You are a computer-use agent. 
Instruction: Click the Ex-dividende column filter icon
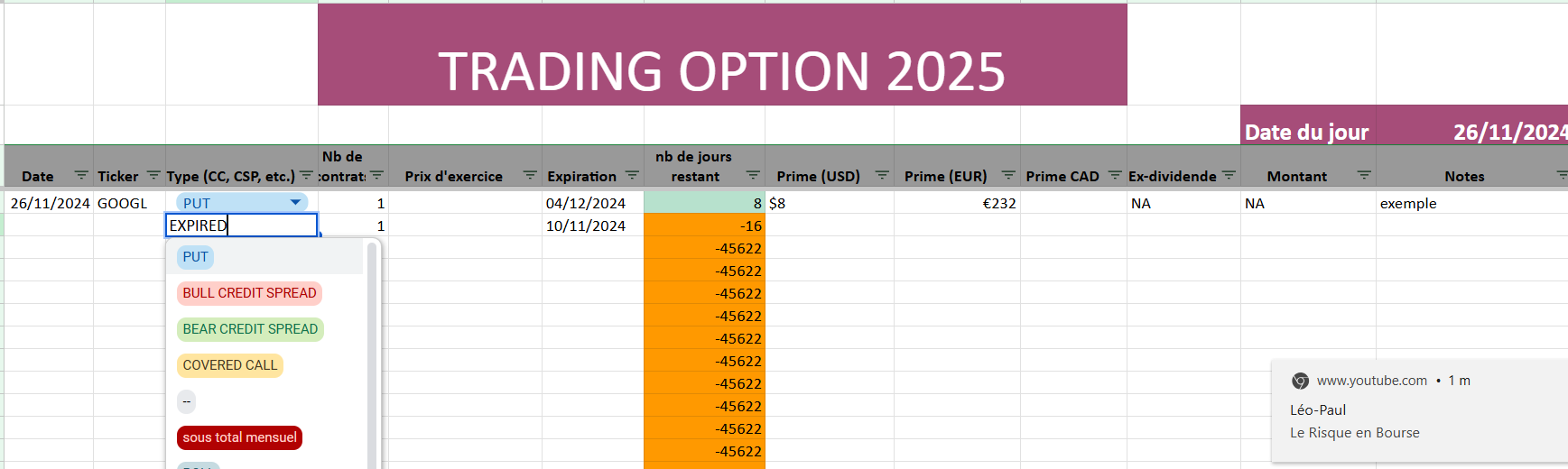[1229, 175]
